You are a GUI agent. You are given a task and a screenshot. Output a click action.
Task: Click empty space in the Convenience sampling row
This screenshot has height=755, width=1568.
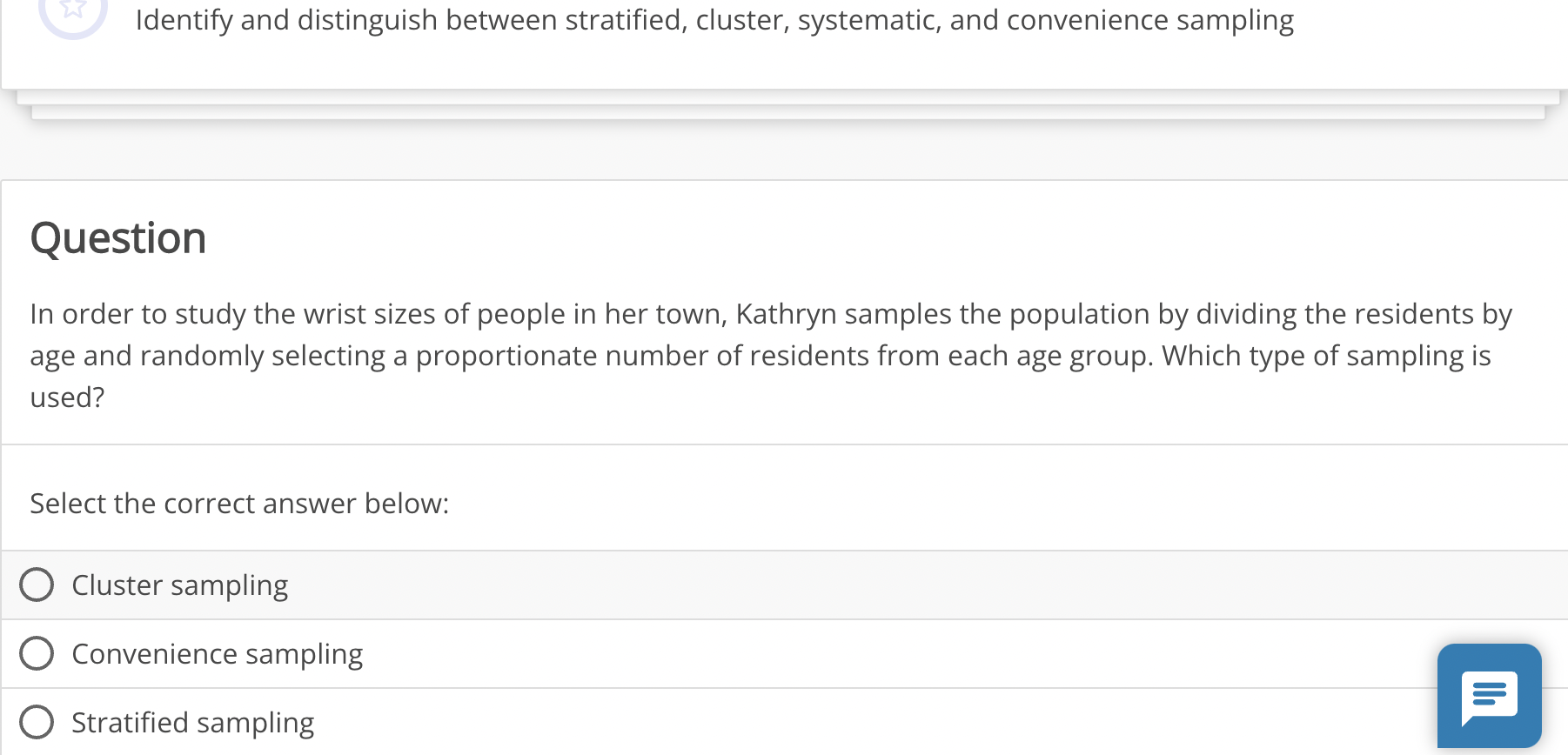[x=870, y=654]
